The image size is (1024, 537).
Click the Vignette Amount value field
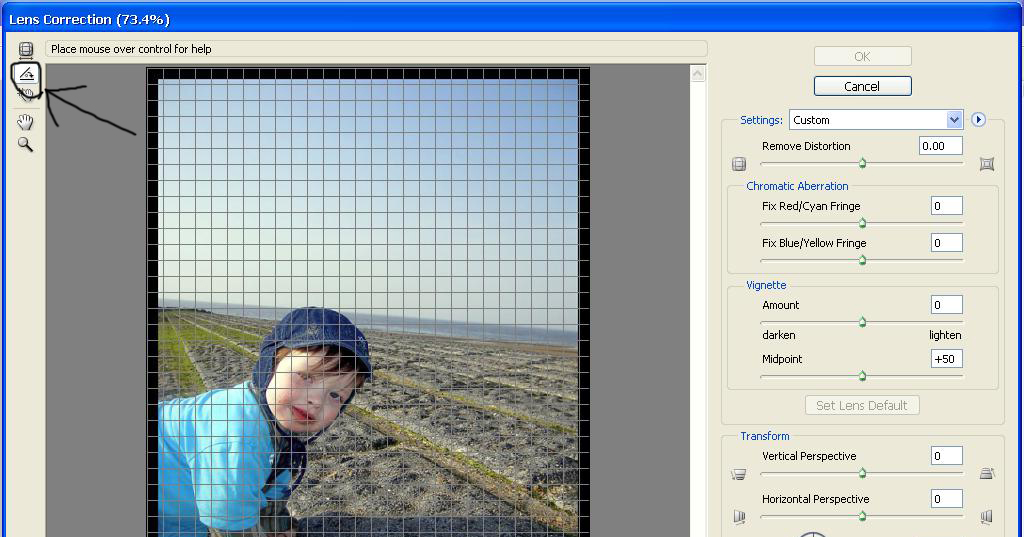[x=946, y=305]
